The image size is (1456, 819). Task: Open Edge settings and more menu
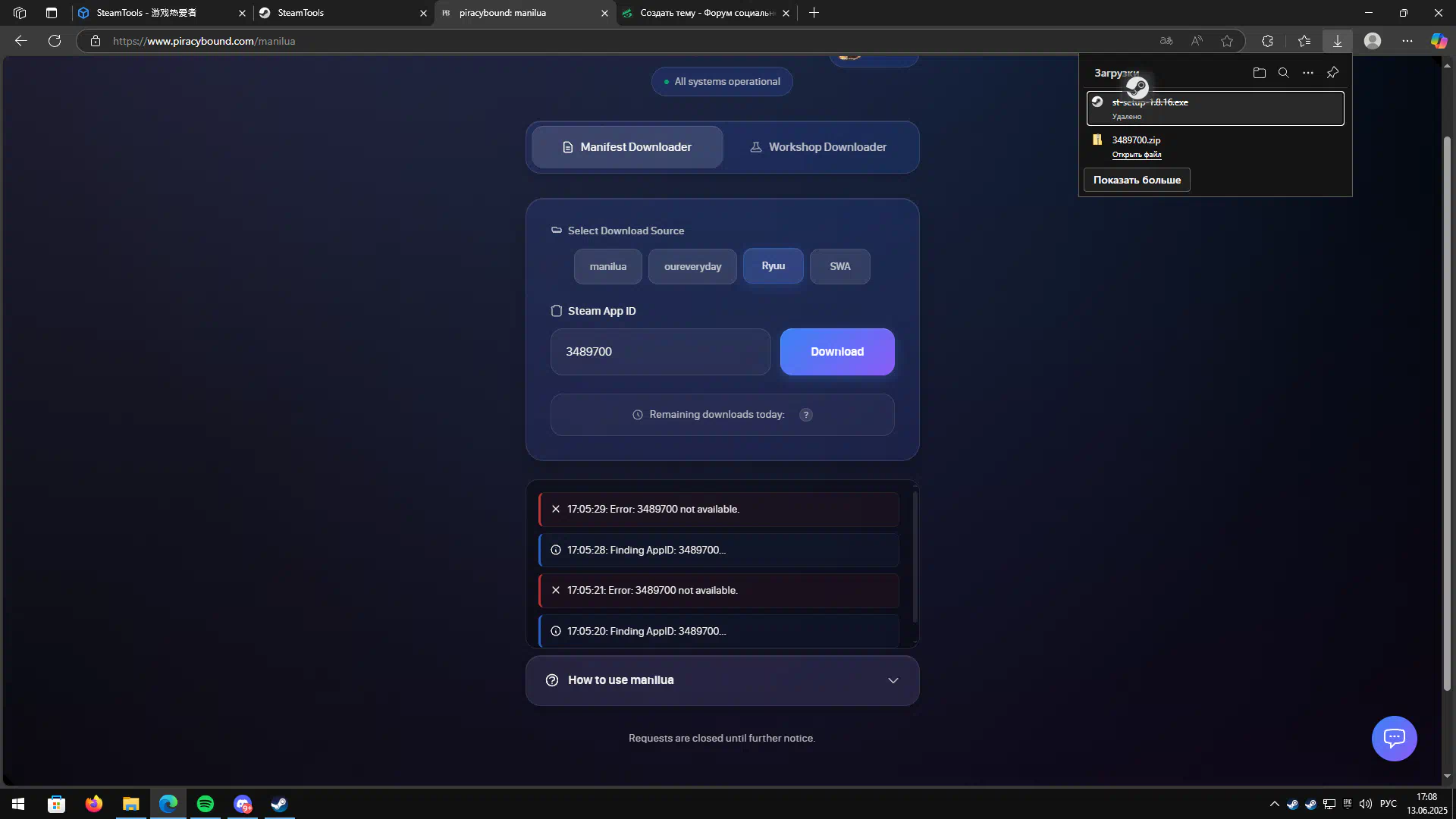[1407, 41]
